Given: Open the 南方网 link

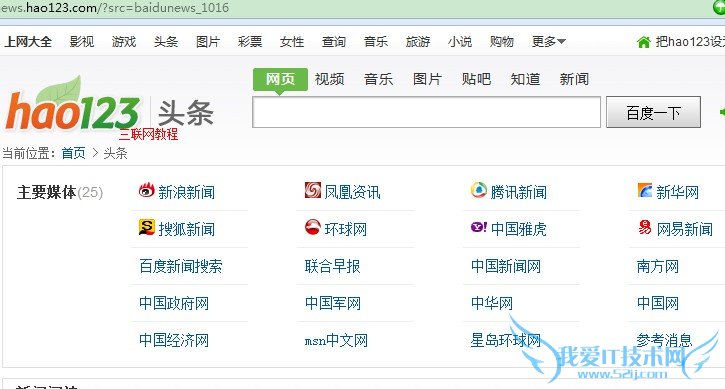Looking at the screenshot, I should coord(658,266).
